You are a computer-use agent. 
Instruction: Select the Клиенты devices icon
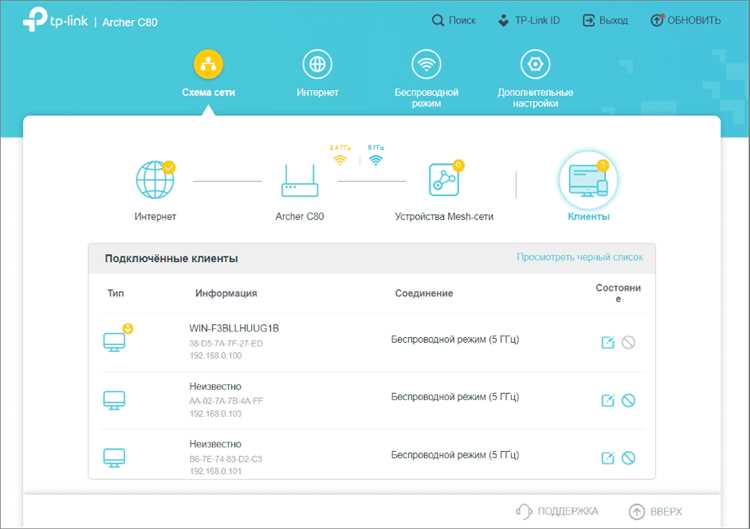588,180
